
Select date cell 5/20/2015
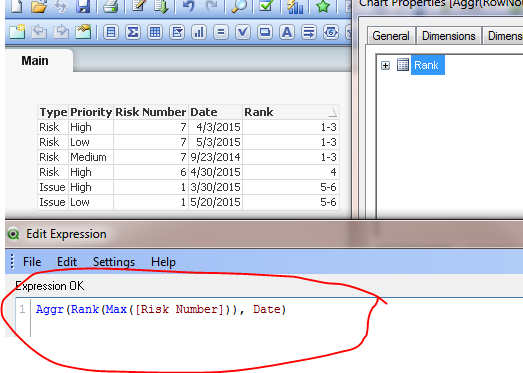click(215, 202)
